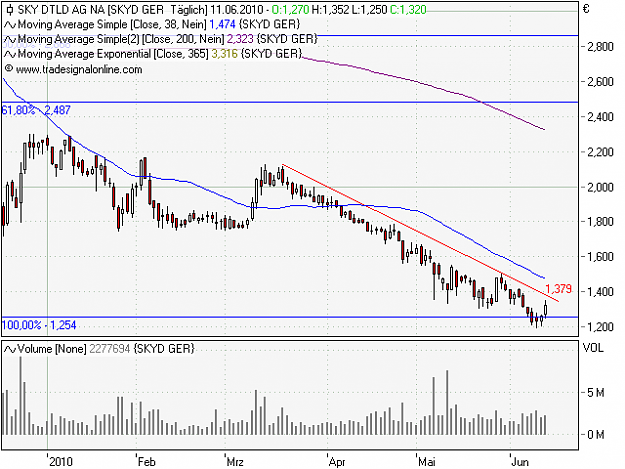
Task: Open the www.tradesignalonline.com link
Action: (79, 69)
